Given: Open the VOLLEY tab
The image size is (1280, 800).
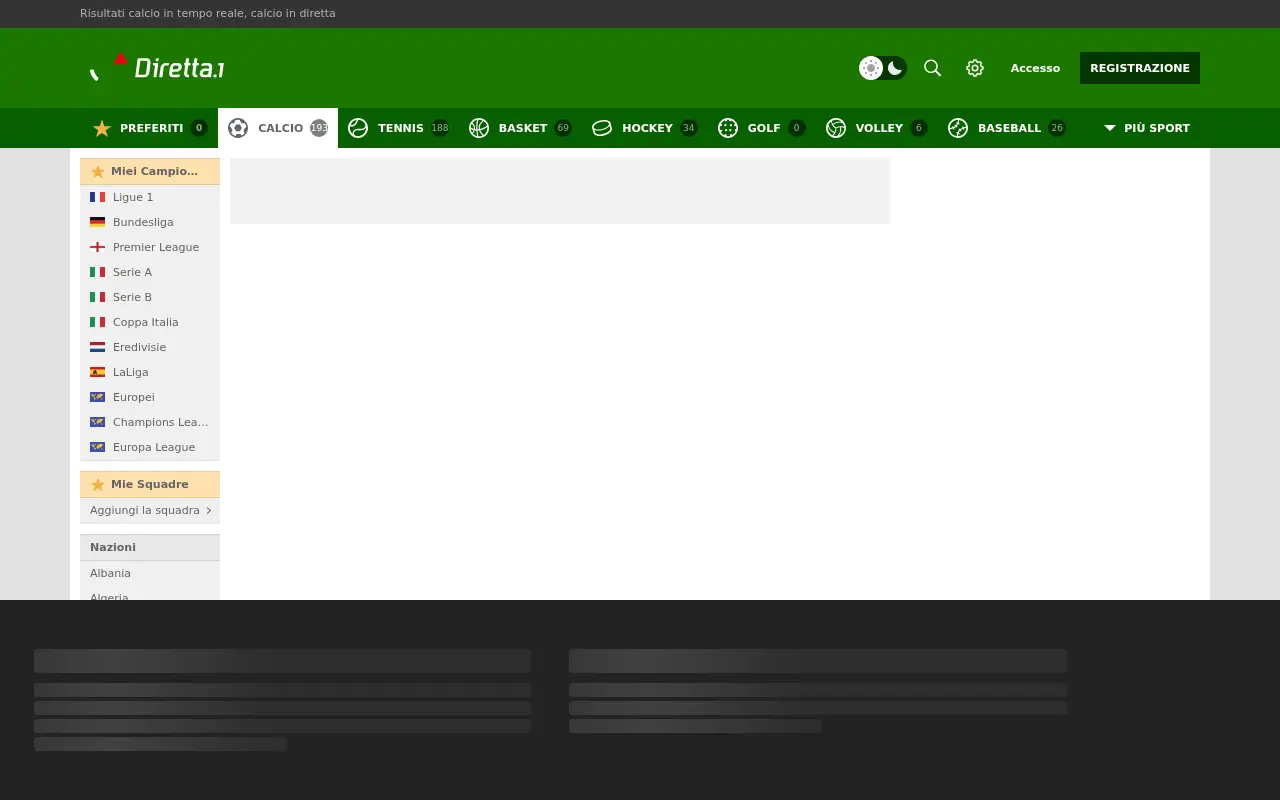Looking at the screenshot, I should [x=876, y=128].
